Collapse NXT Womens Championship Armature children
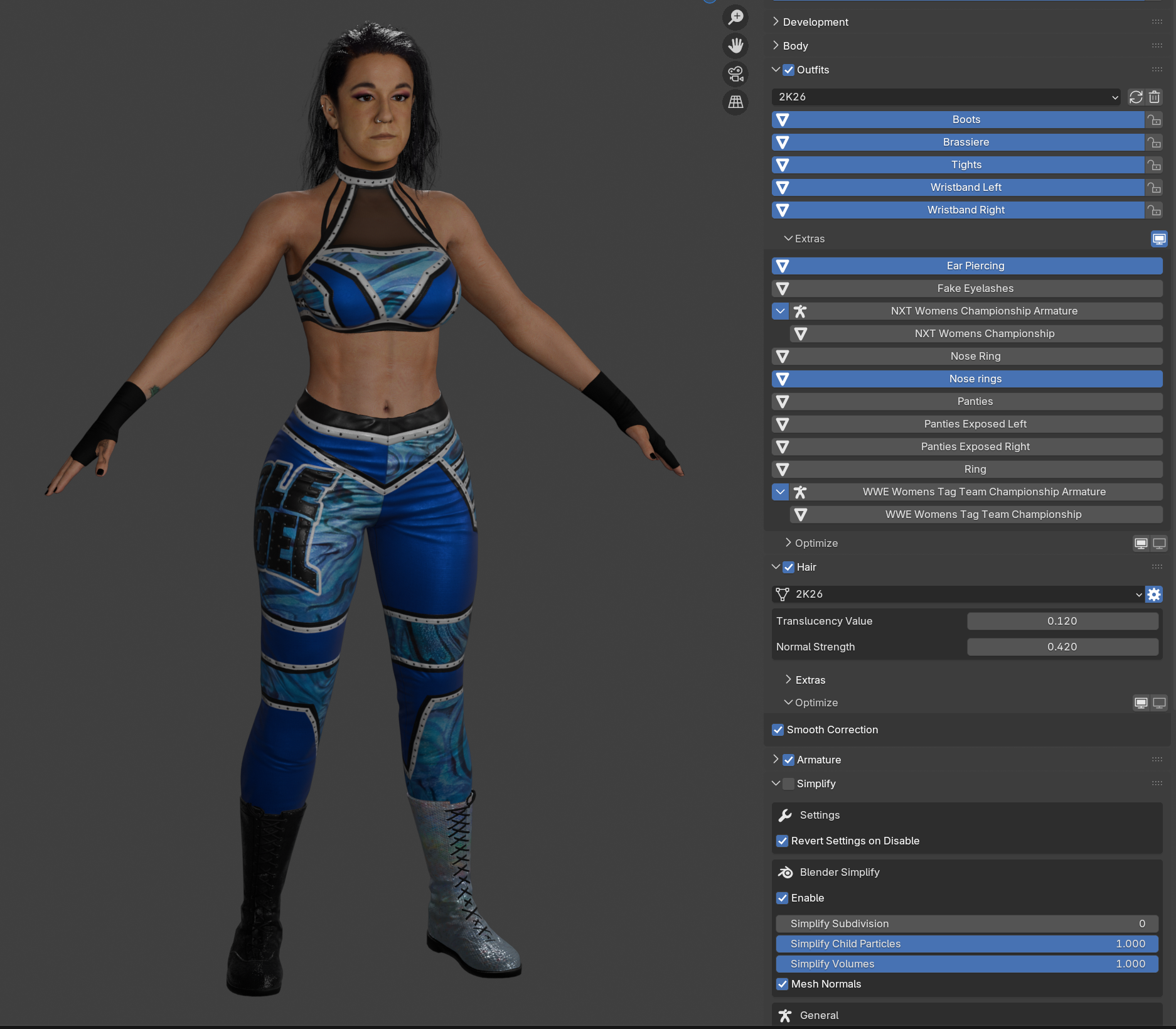1176x1029 pixels. click(780, 311)
